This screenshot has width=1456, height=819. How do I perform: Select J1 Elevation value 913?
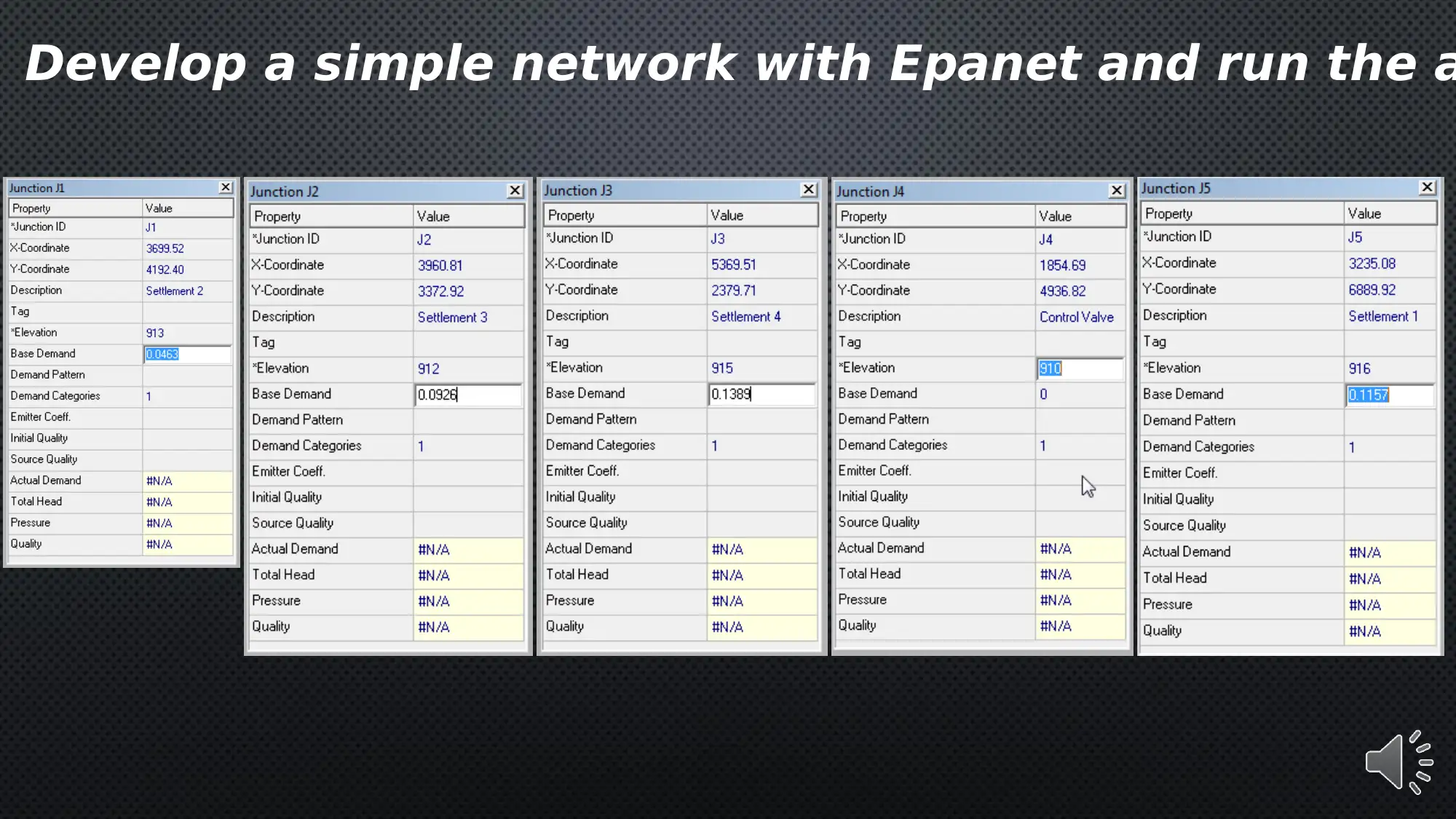(x=155, y=333)
